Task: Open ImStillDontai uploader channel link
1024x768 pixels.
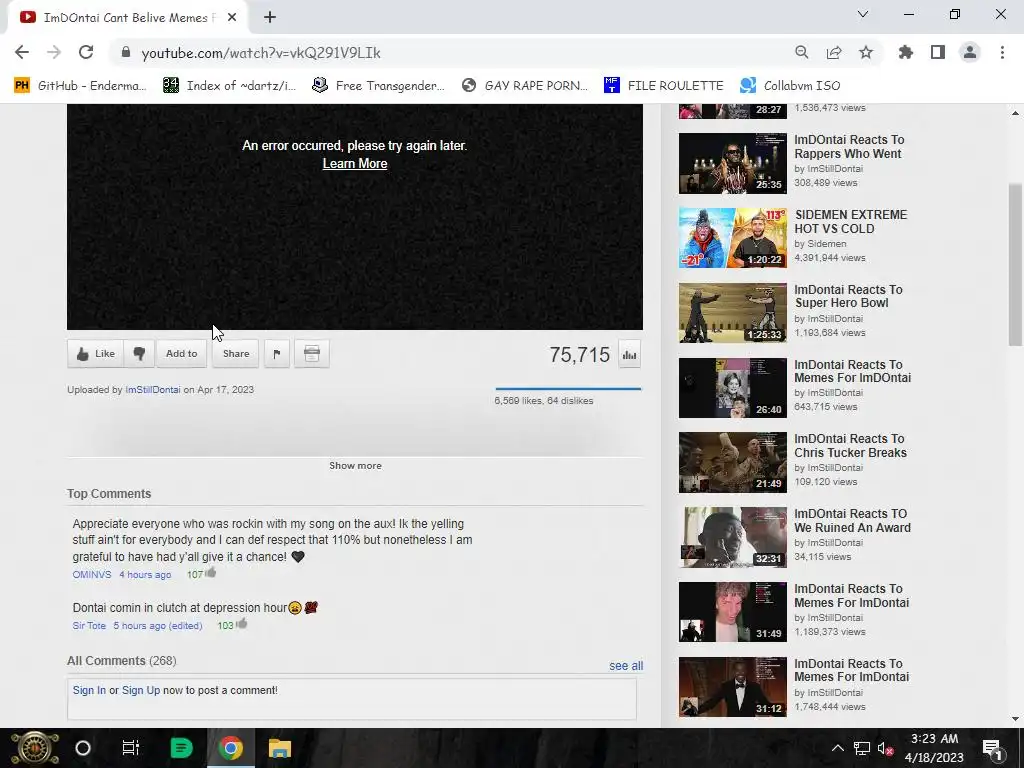Action: pyautogui.click(x=153, y=389)
